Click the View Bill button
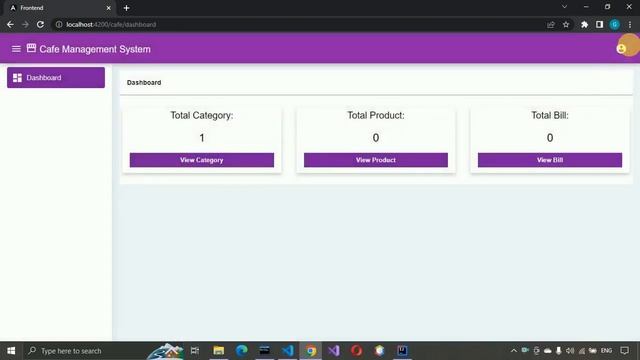Viewport: 640px width, 360px height. click(x=550, y=160)
